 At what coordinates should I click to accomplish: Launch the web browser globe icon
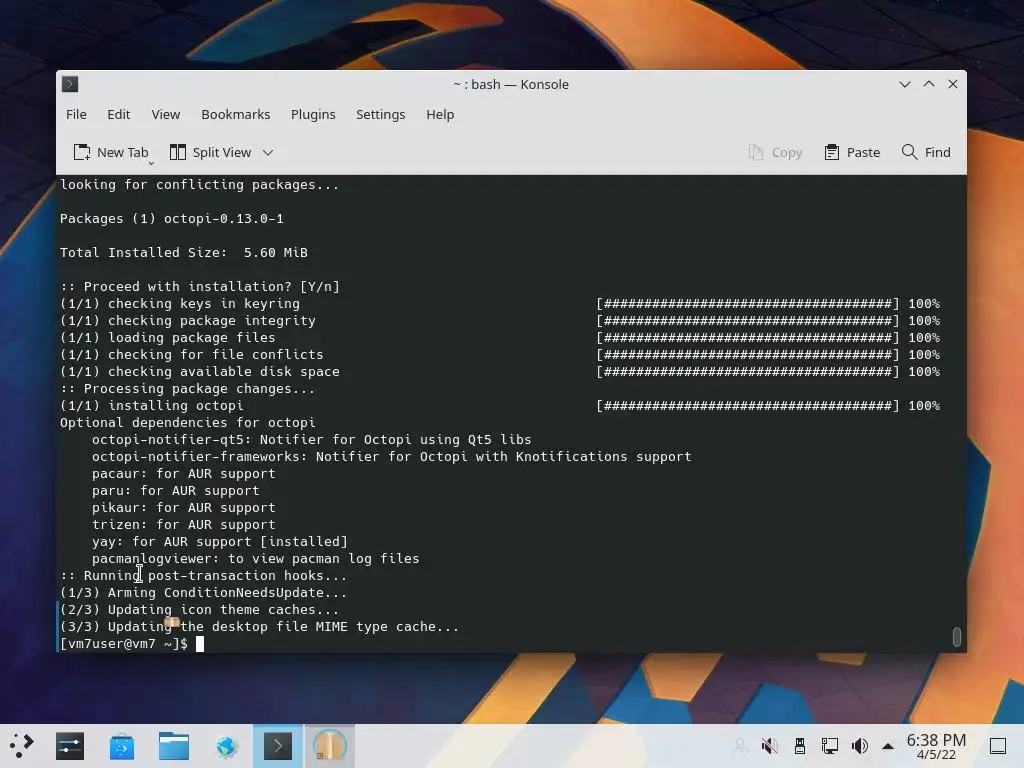click(226, 746)
